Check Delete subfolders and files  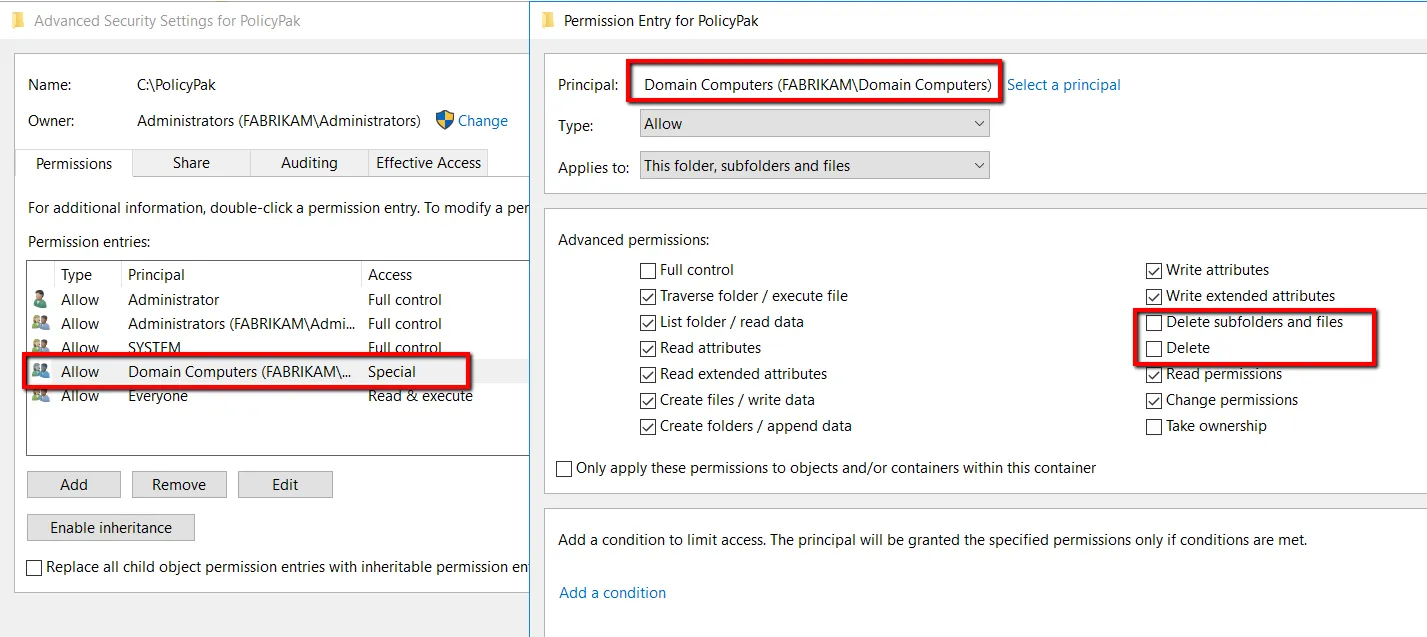pos(1154,323)
